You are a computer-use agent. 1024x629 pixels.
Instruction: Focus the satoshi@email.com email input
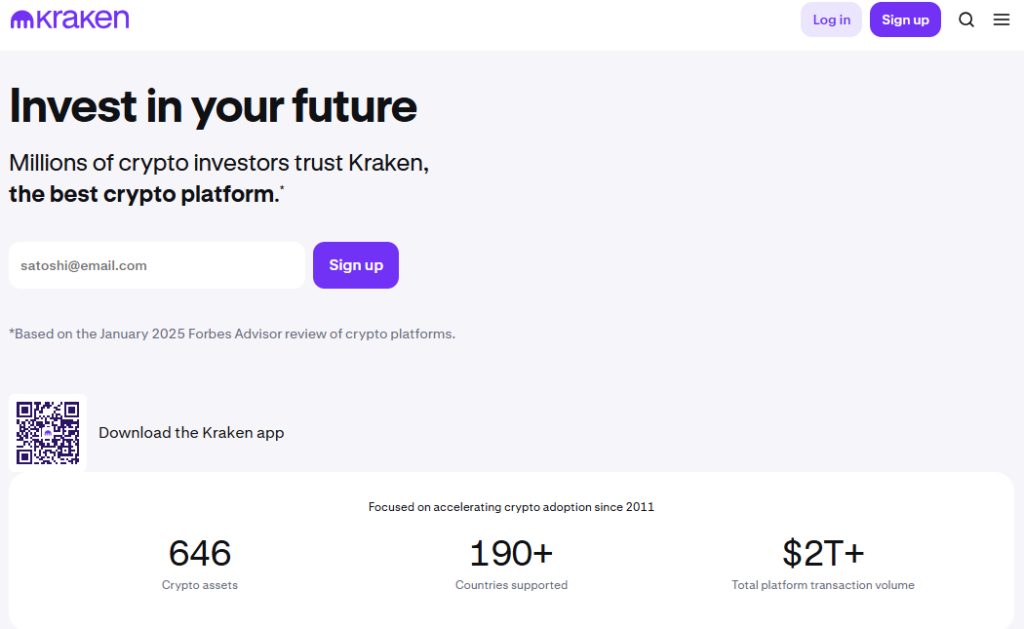pyautogui.click(x=157, y=265)
